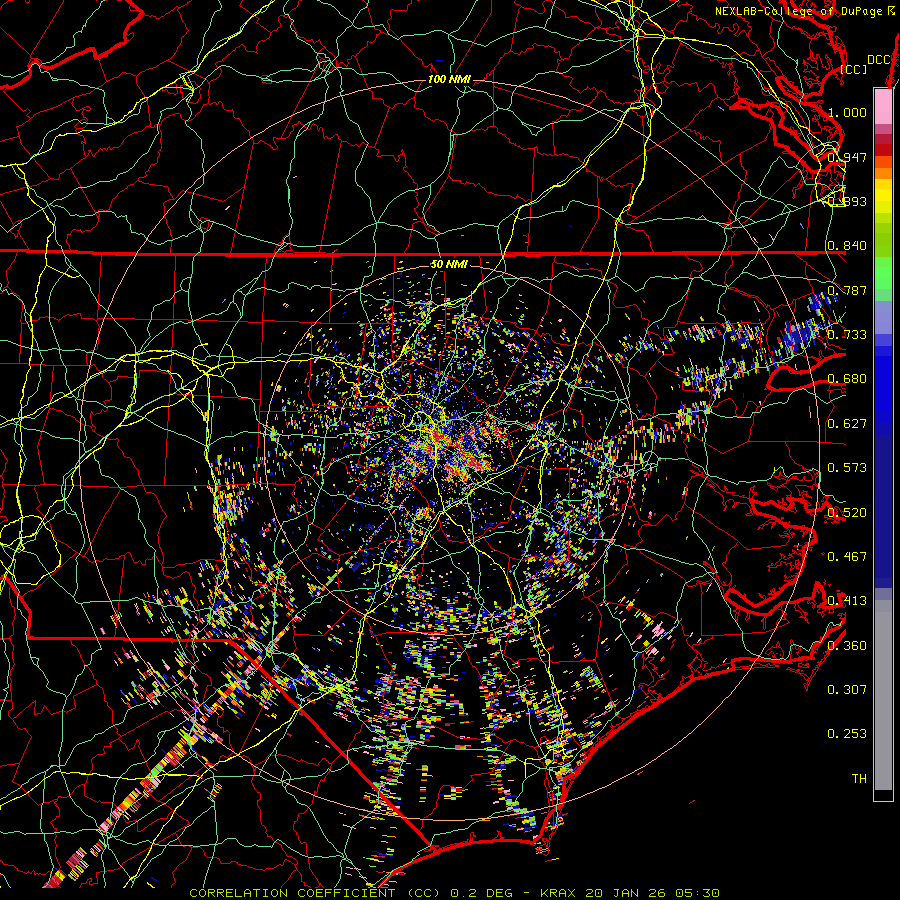Click the [CC] units label above color bar

tap(854, 69)
